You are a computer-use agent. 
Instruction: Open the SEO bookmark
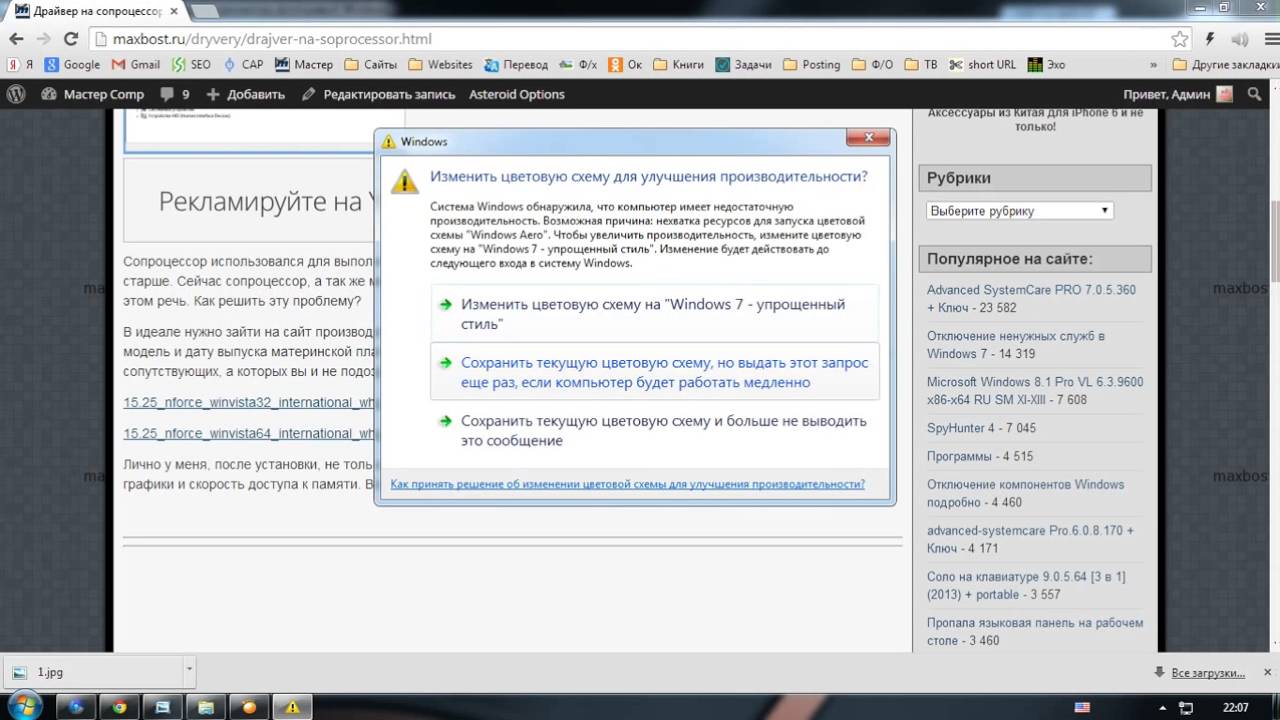pyautogui.click(x=191, y=64)
